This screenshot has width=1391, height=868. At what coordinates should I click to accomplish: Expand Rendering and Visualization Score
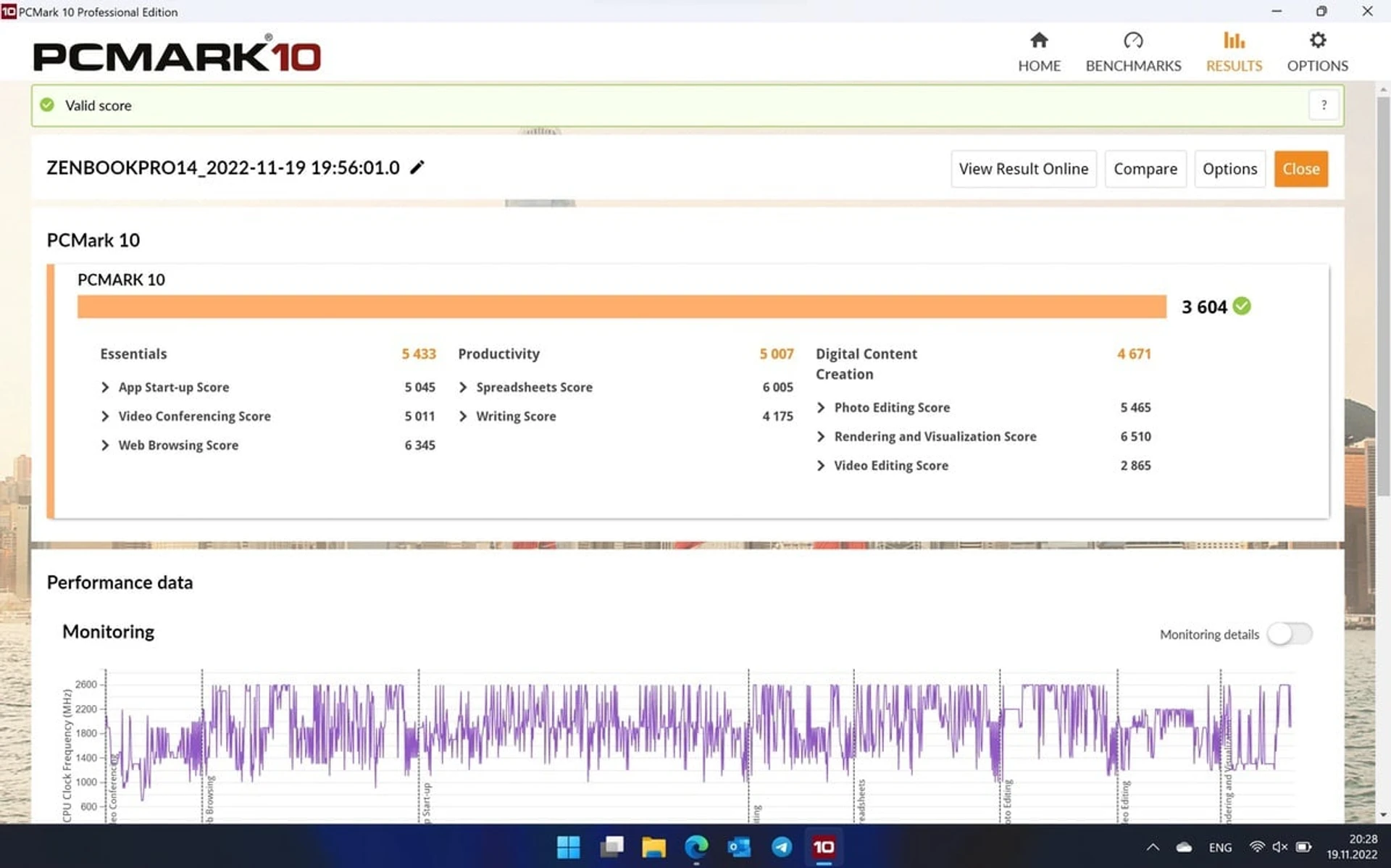pyautogui.click(x=821, y=437)
